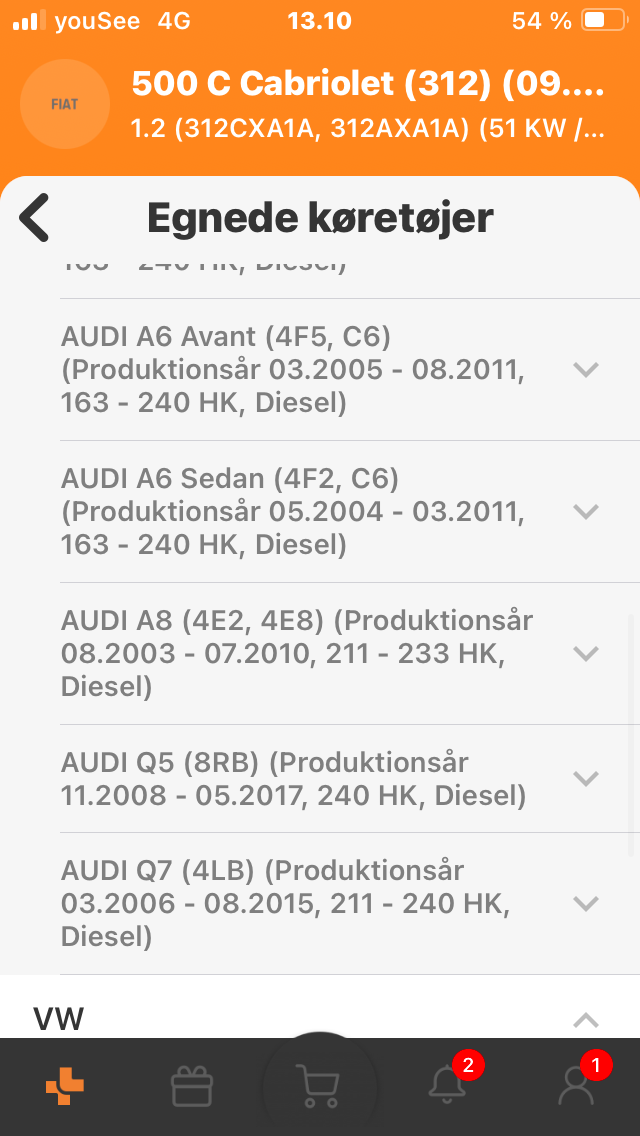Expand the AUDI A8 chevron
The width and height of the screenshot is (640, 1136).
[586, 653]
